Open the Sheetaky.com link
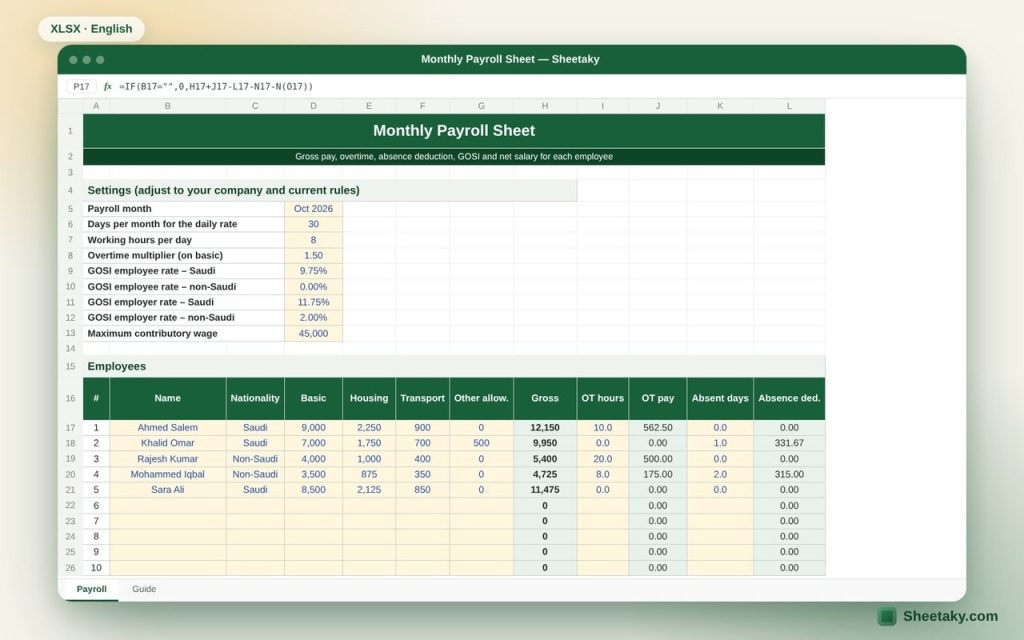The width and height of the screenshot is (1024, 640). tap(950, 616)
